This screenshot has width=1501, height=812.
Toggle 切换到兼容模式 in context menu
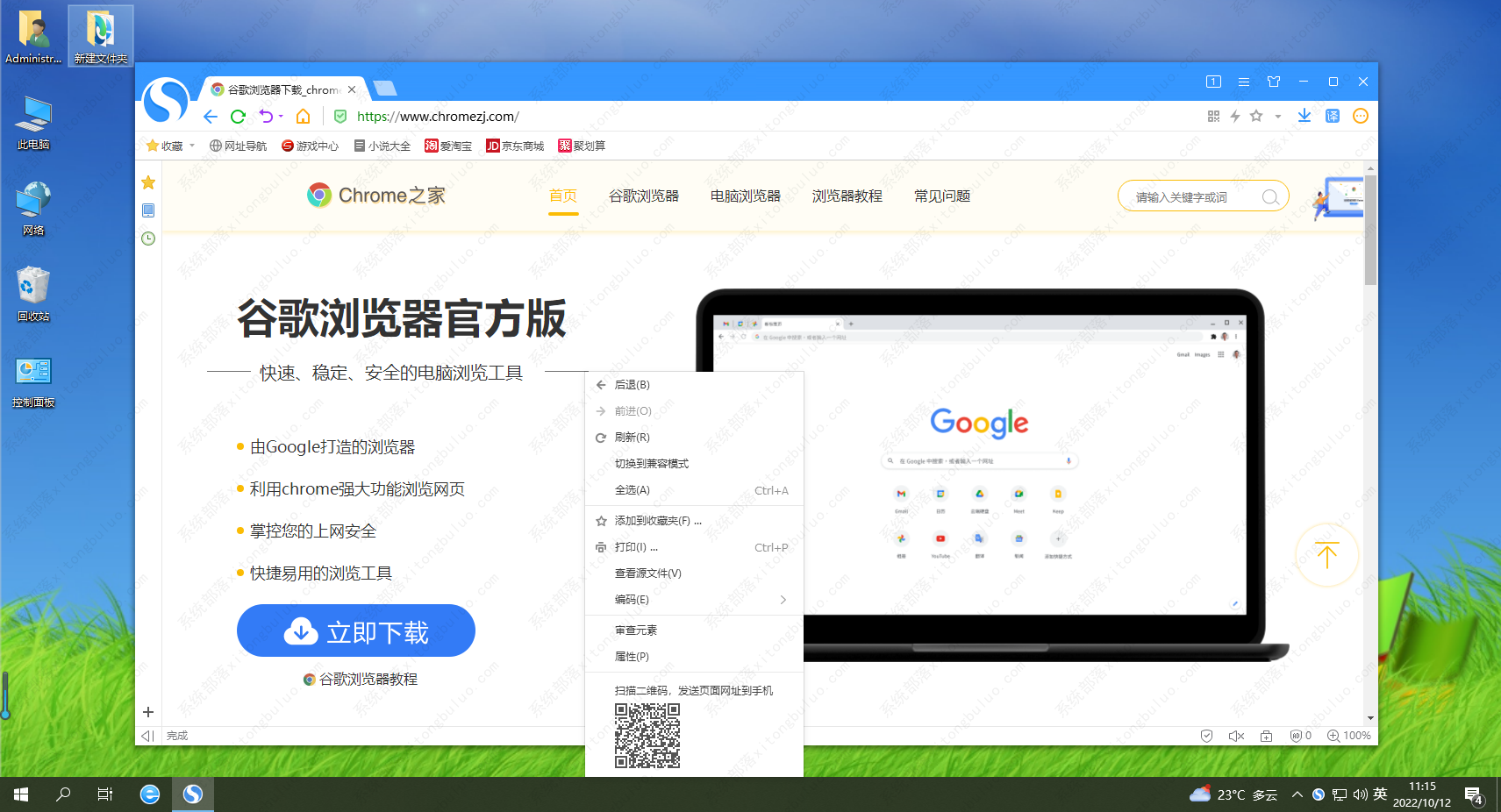pyautogui.click(x=694, y=464)
